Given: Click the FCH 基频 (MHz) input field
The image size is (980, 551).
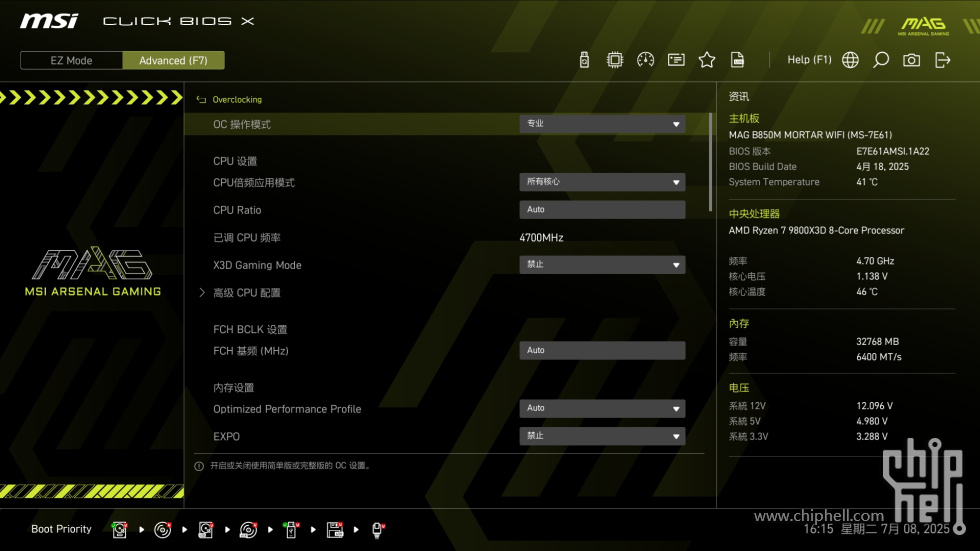Looking at the screenshot, I should (602, 350).
